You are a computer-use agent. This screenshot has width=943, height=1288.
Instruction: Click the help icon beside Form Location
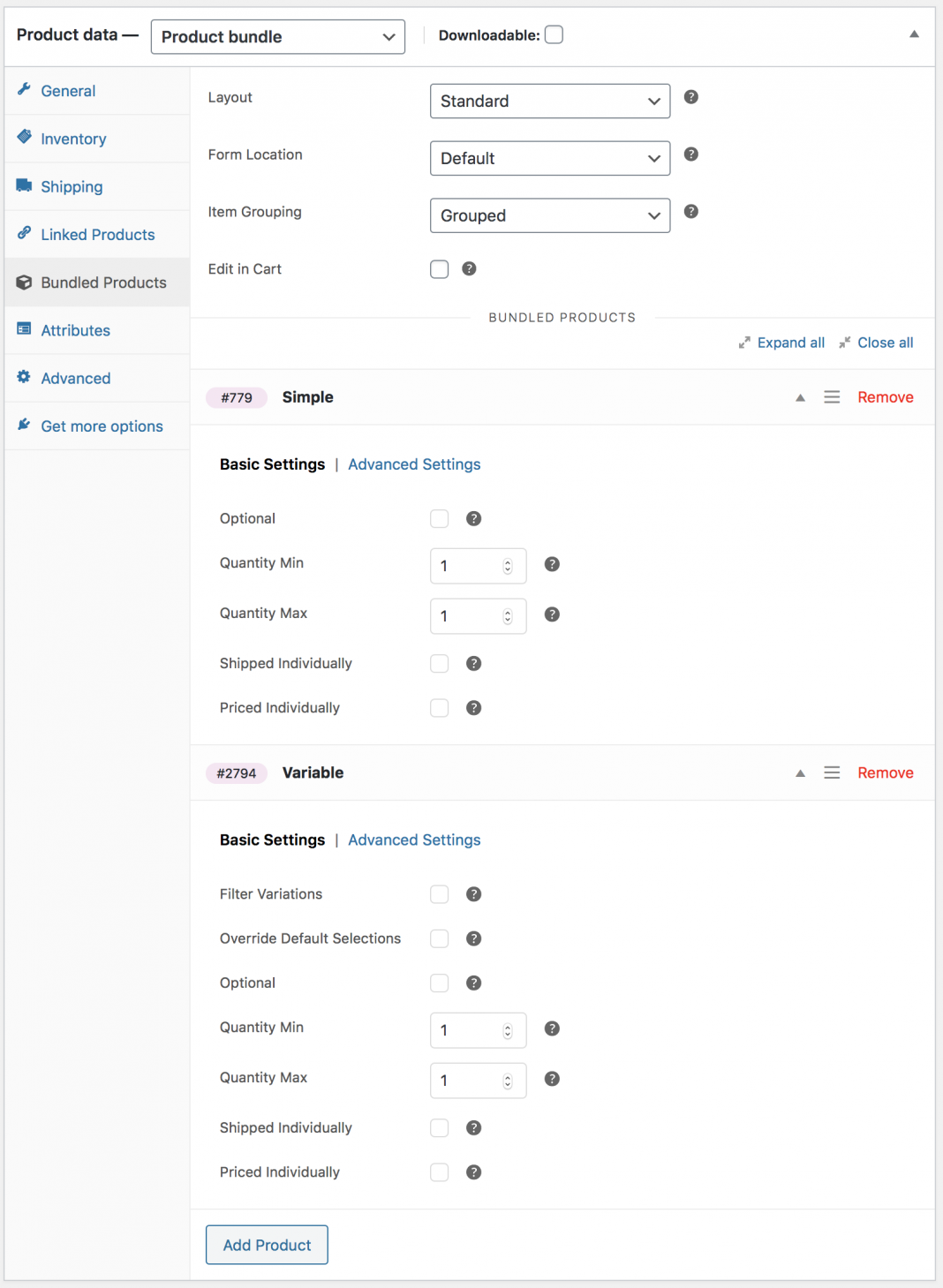(690, 154)
